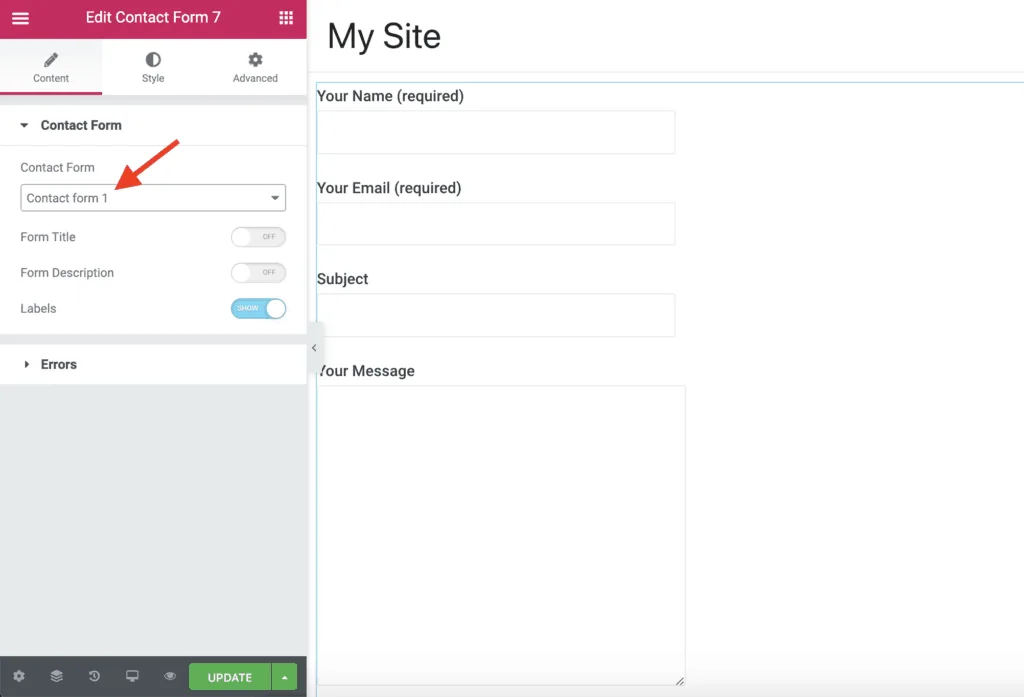Expand the Errors section

[153, 365]
